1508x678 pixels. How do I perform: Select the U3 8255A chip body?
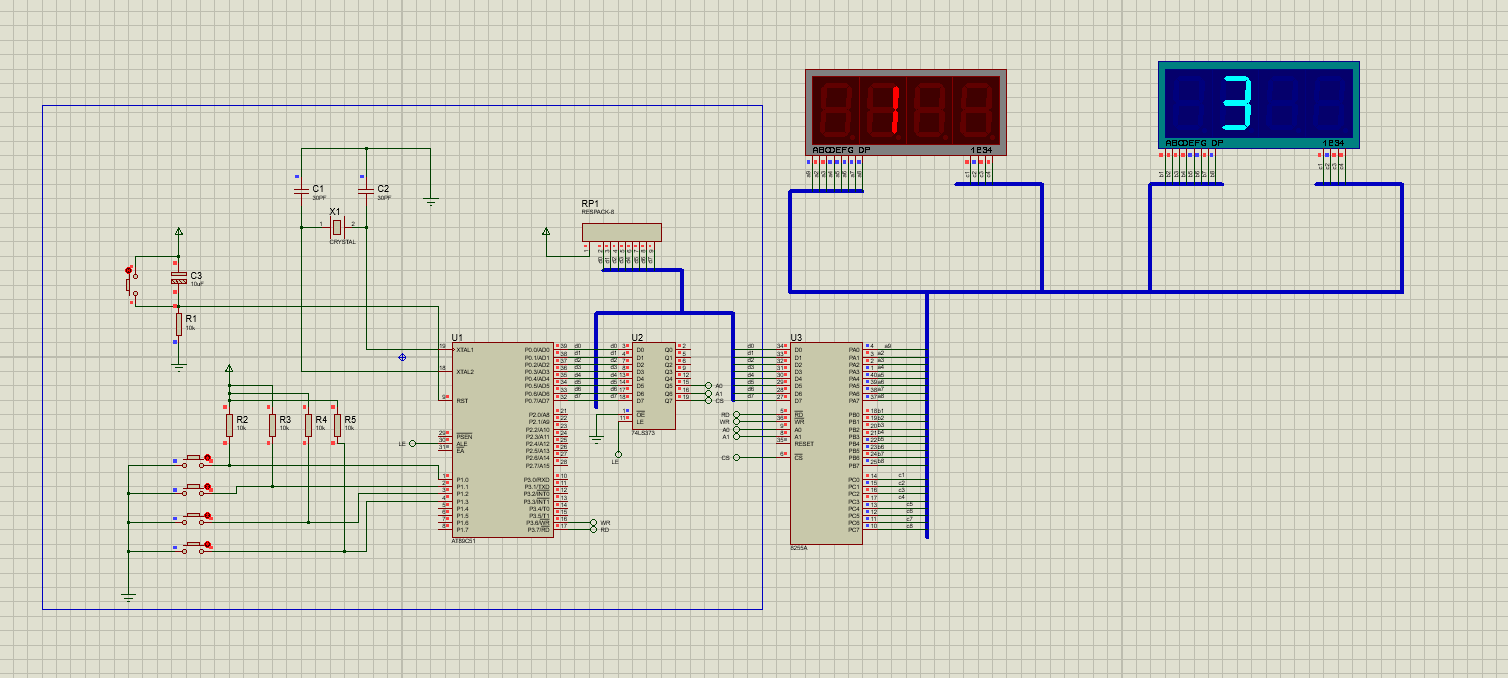[826, 444]
